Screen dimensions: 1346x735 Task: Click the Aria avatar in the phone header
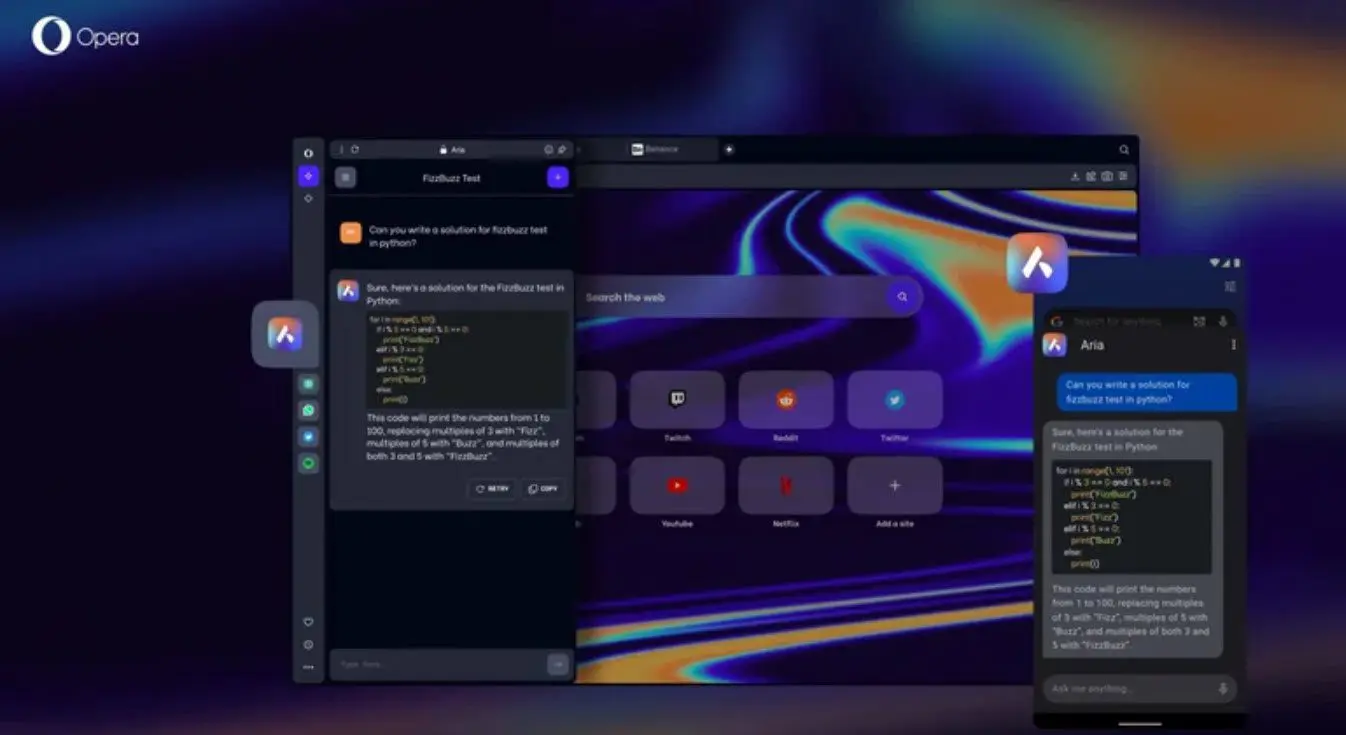(x=1054, y=345)
